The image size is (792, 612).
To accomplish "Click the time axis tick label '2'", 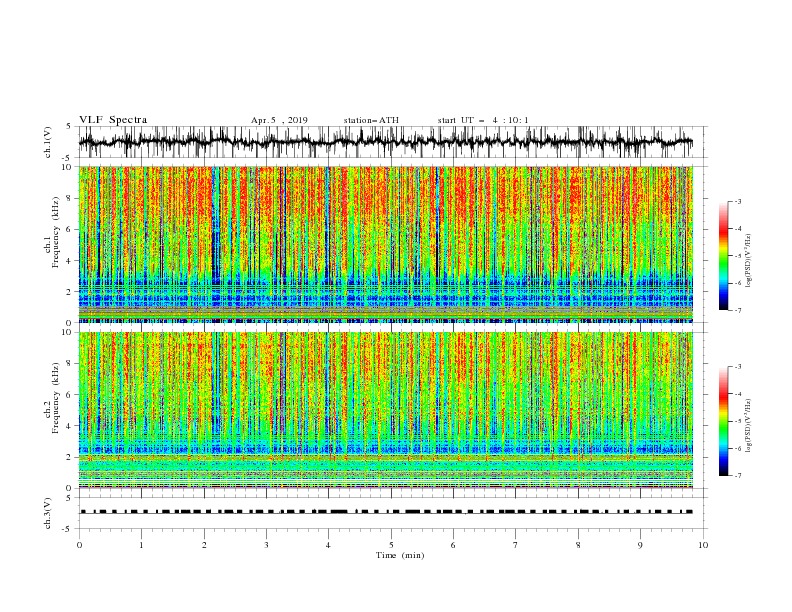I will pyautogui.click(x=204, y=545).
